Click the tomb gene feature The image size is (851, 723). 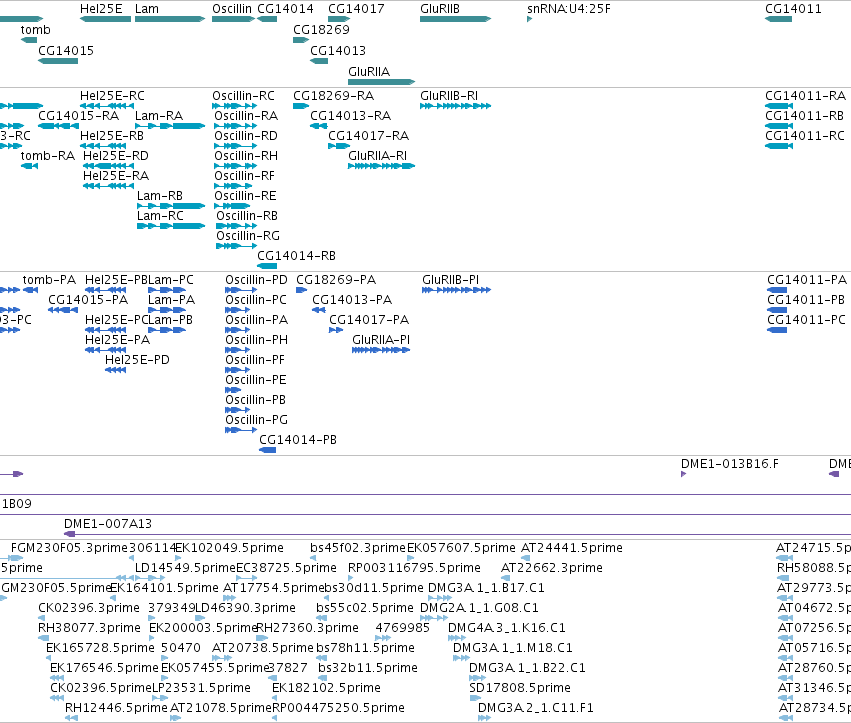click(x=29, y=40)
